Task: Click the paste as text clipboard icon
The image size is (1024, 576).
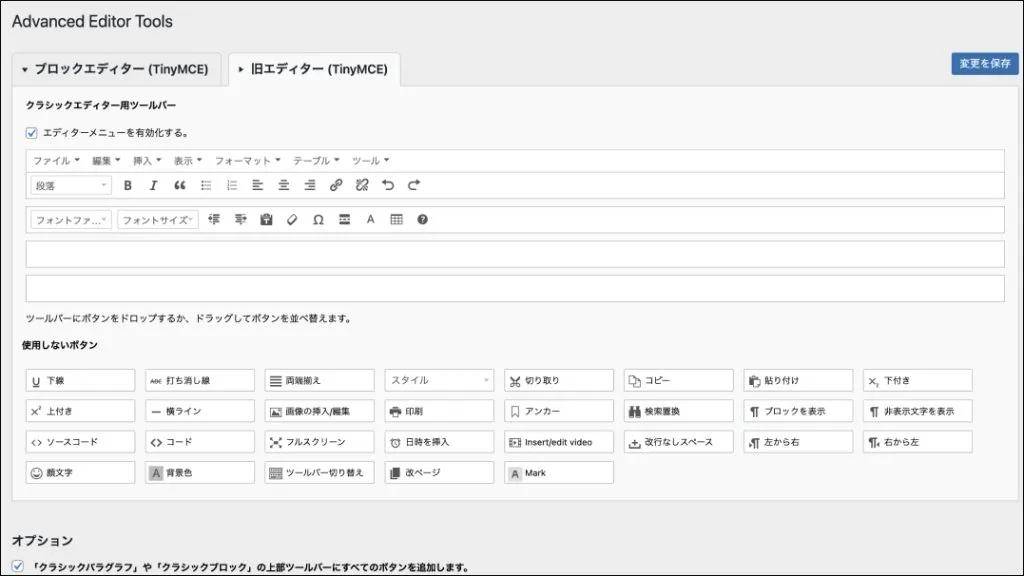Action: tap(266, 219)
